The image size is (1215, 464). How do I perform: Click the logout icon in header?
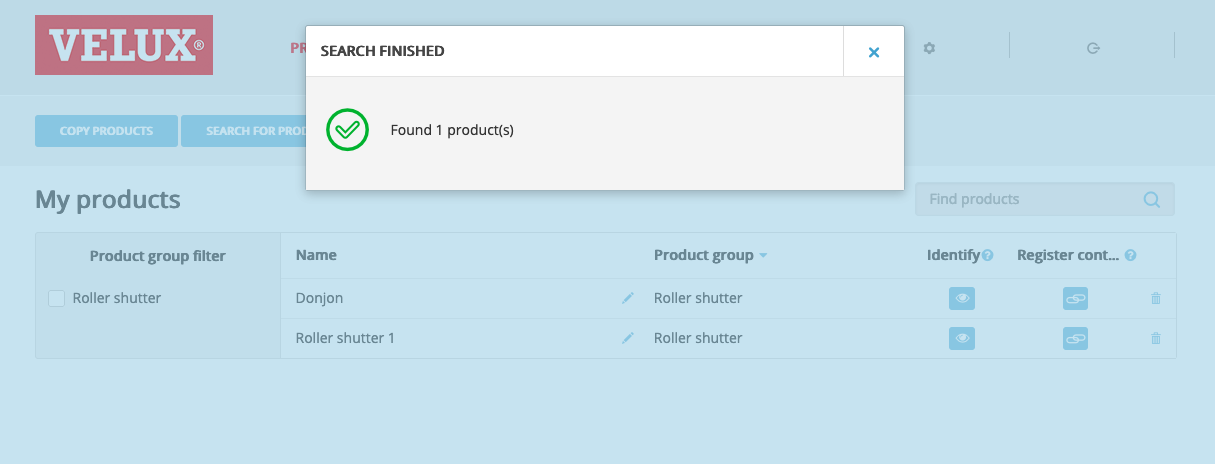[x=1093, y=48]
